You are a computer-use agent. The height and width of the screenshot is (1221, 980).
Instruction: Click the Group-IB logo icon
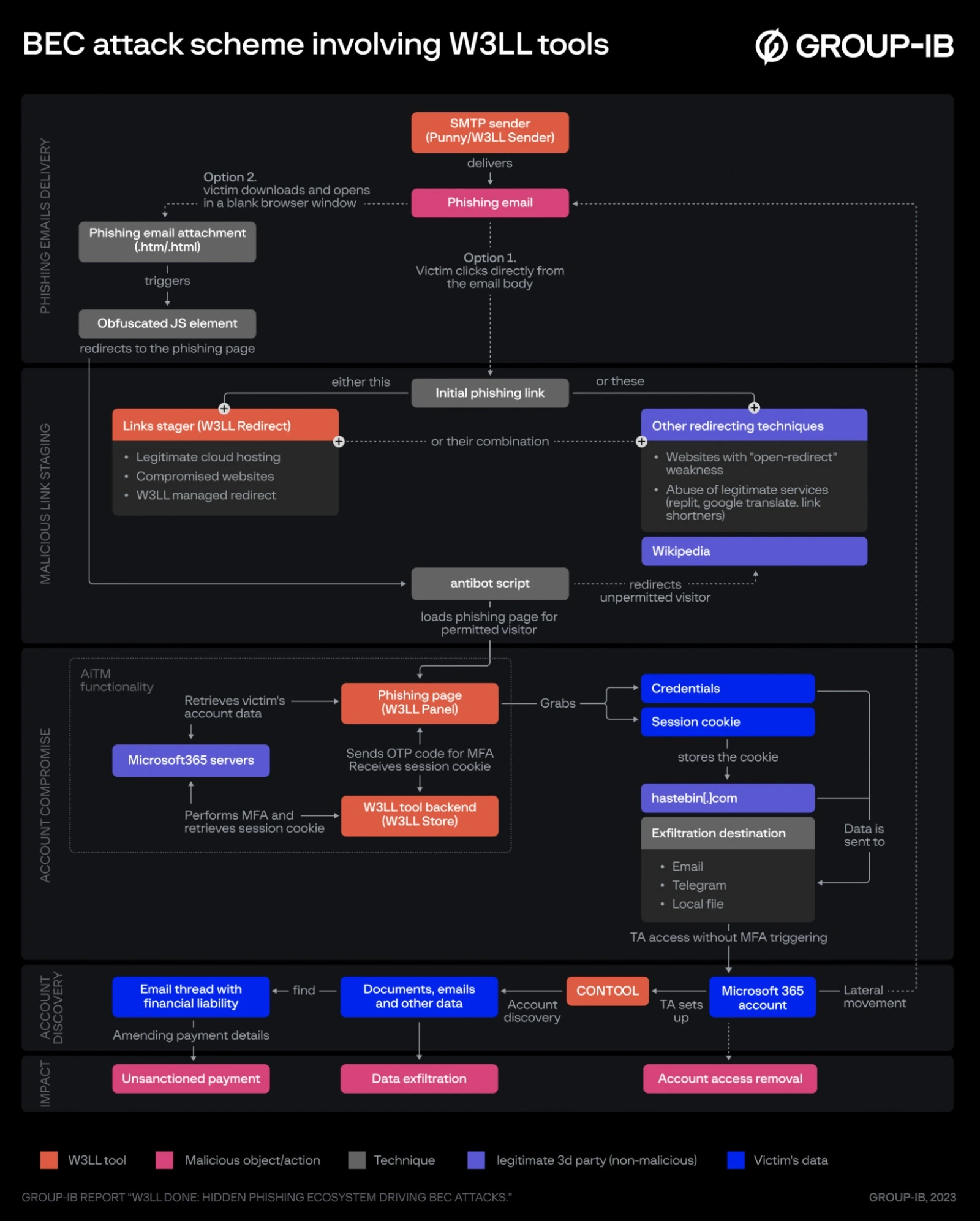pos(771,46)
